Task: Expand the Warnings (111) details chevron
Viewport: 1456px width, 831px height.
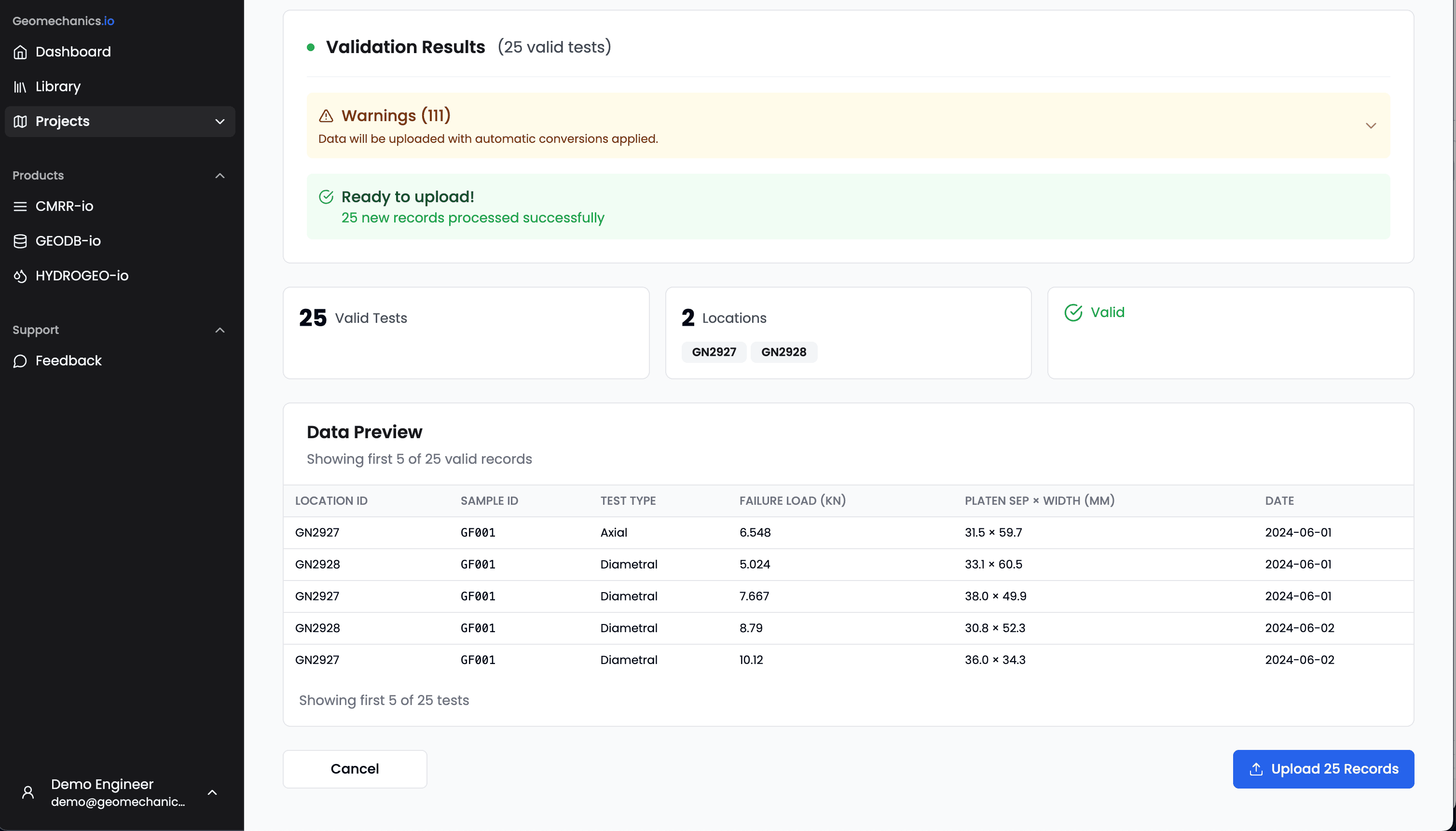Action: [1371, 125]
